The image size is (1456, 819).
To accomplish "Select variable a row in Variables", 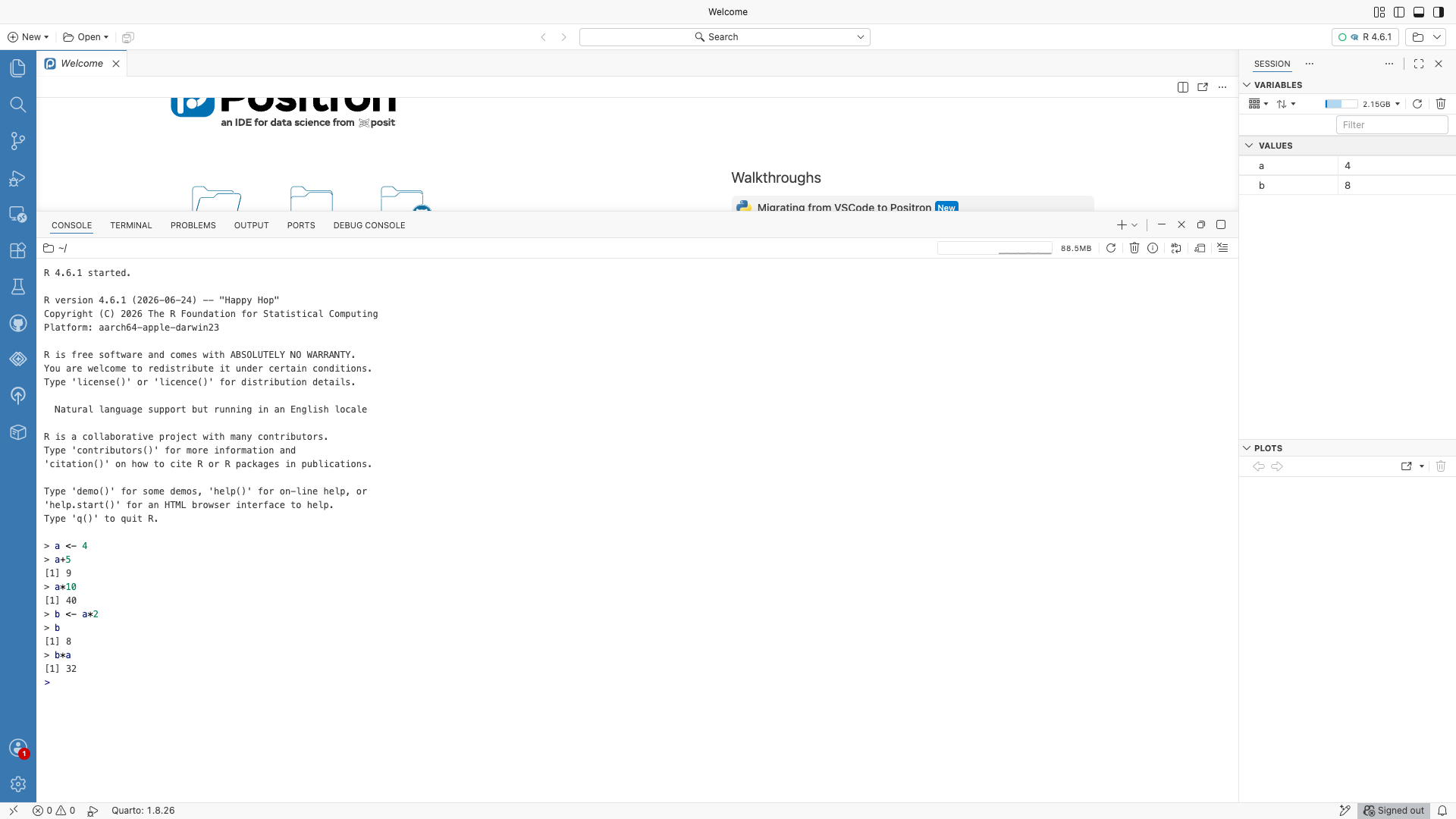I will 1348,165.
